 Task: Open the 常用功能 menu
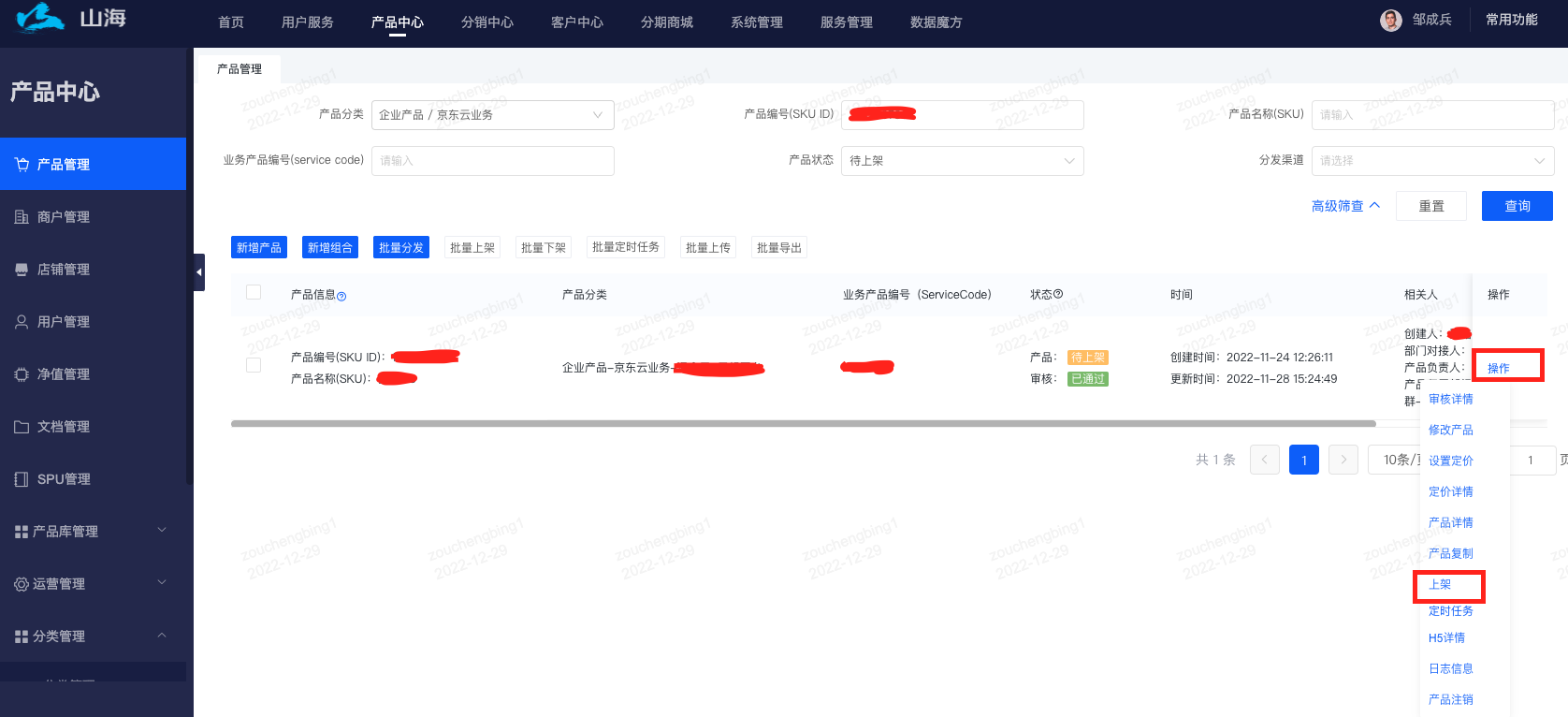1512,20
